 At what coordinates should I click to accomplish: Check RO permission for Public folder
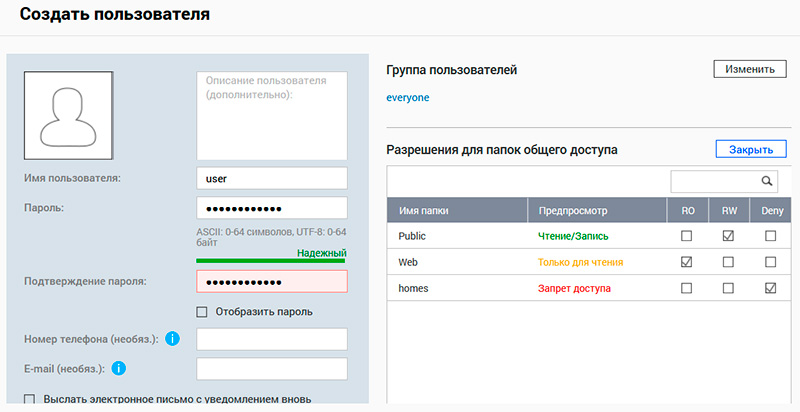[686, 236]
